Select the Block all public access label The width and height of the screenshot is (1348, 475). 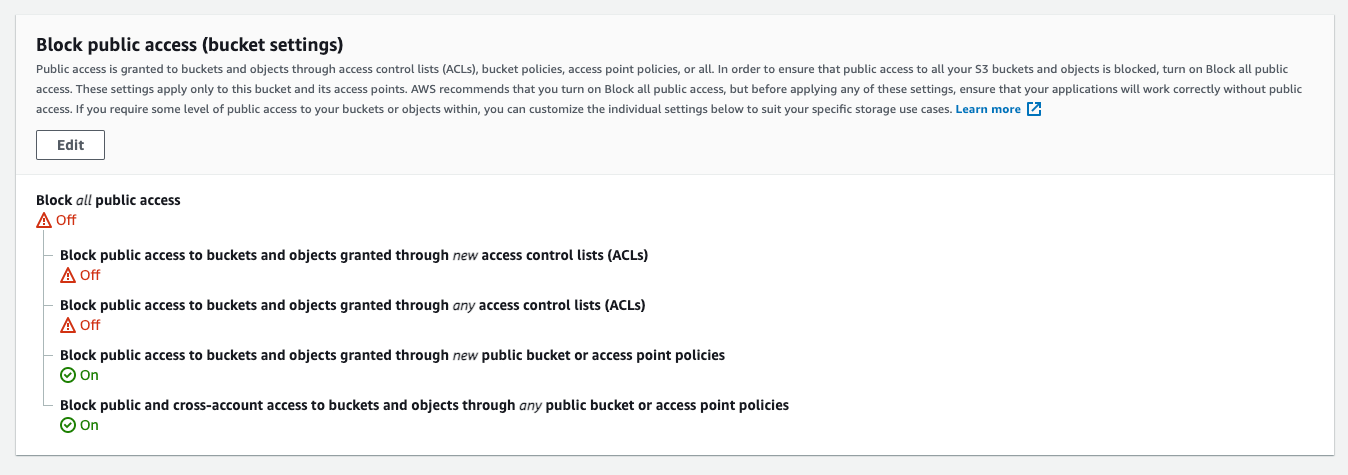108,200
